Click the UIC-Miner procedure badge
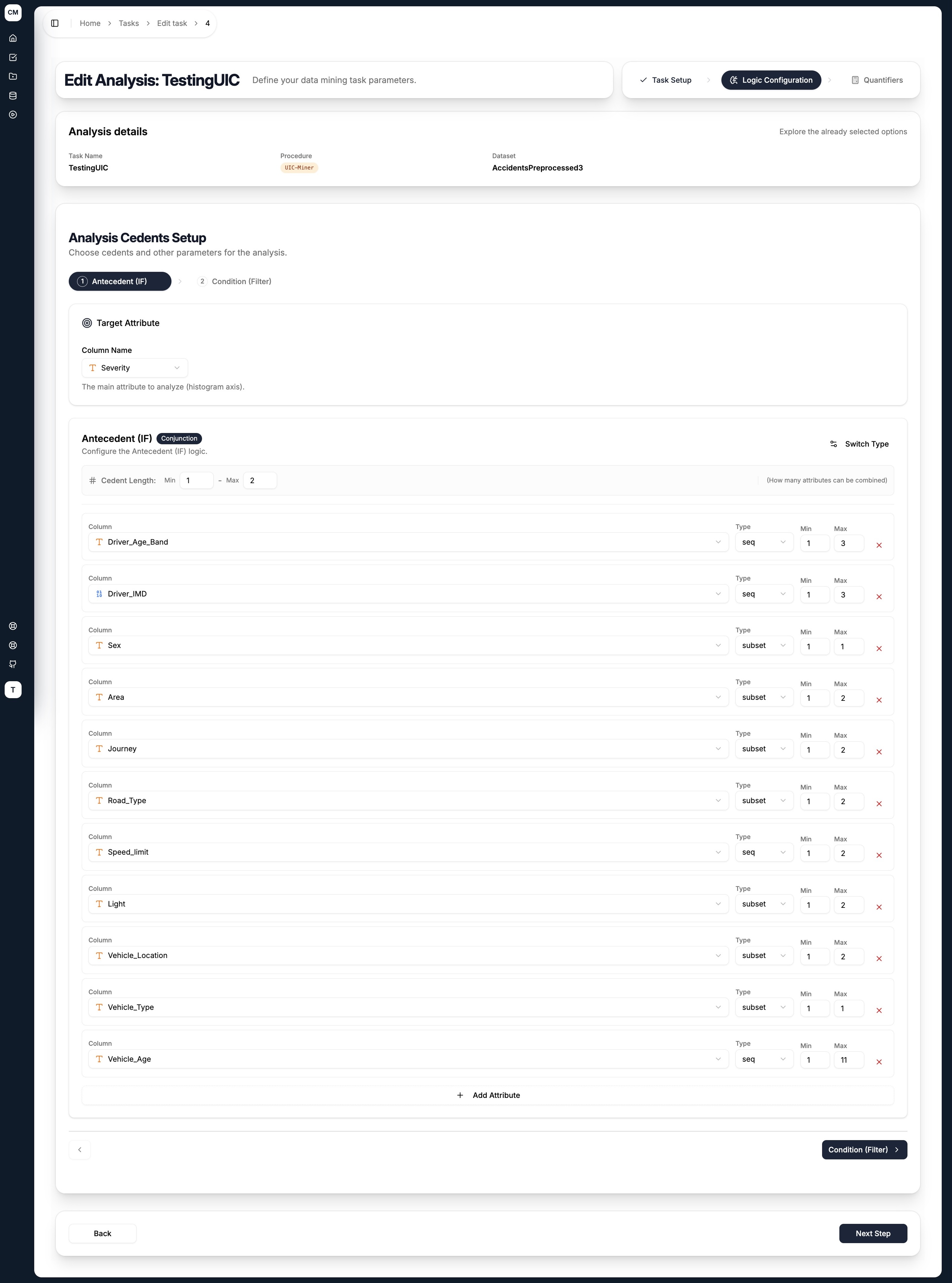This screenshot has width=952, height=1283. [299, 168]
